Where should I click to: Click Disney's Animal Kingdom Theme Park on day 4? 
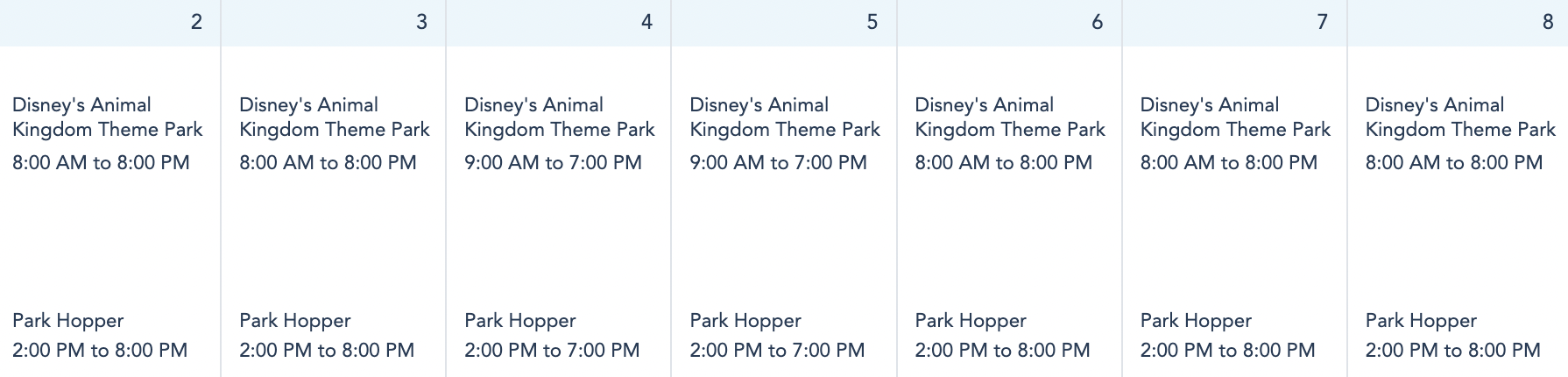559,117
